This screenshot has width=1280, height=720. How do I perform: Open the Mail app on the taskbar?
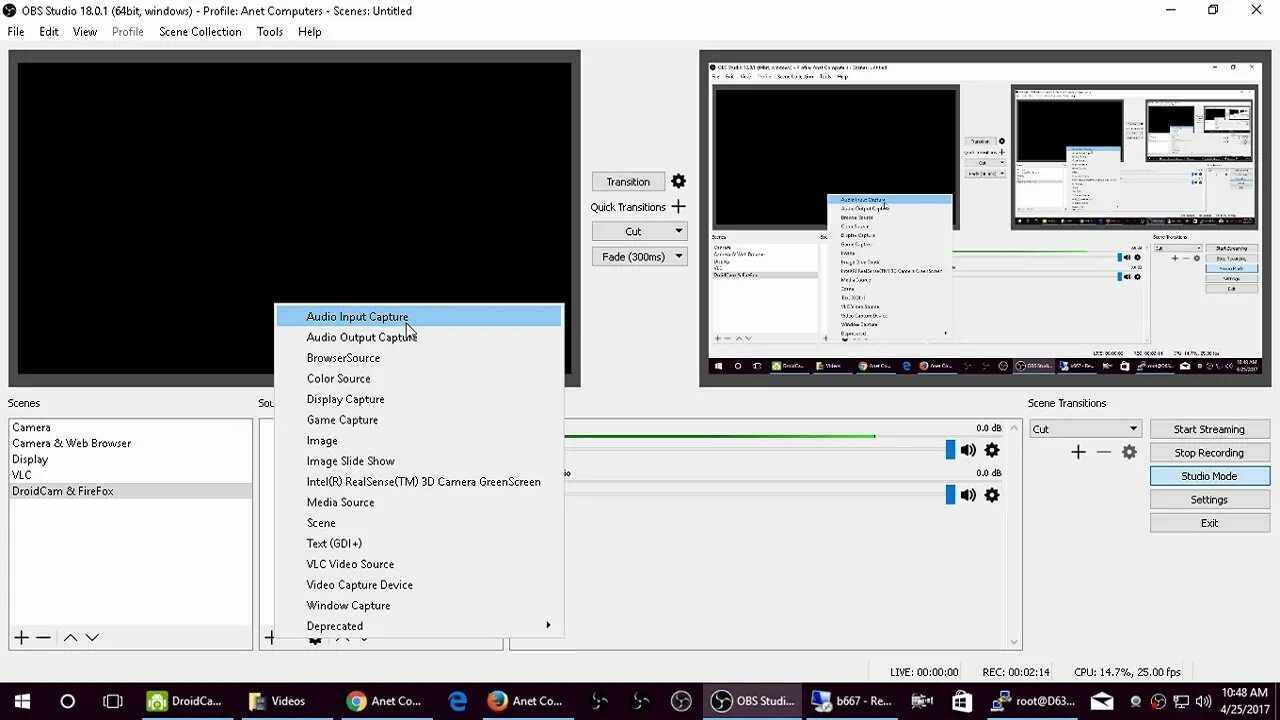pyautogui.click(x=1102, y=701)
